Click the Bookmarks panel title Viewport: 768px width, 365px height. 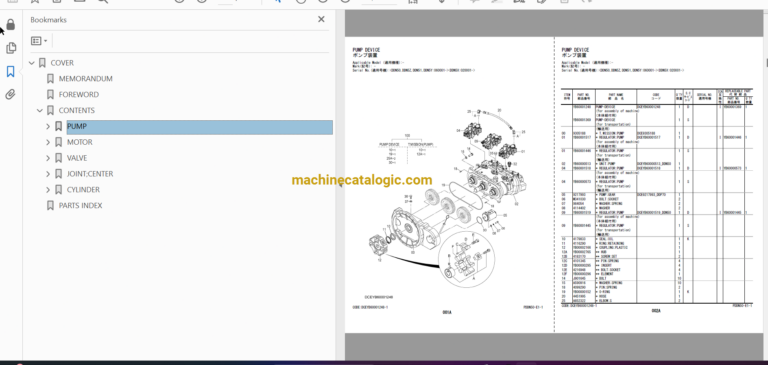click(48, 20)
